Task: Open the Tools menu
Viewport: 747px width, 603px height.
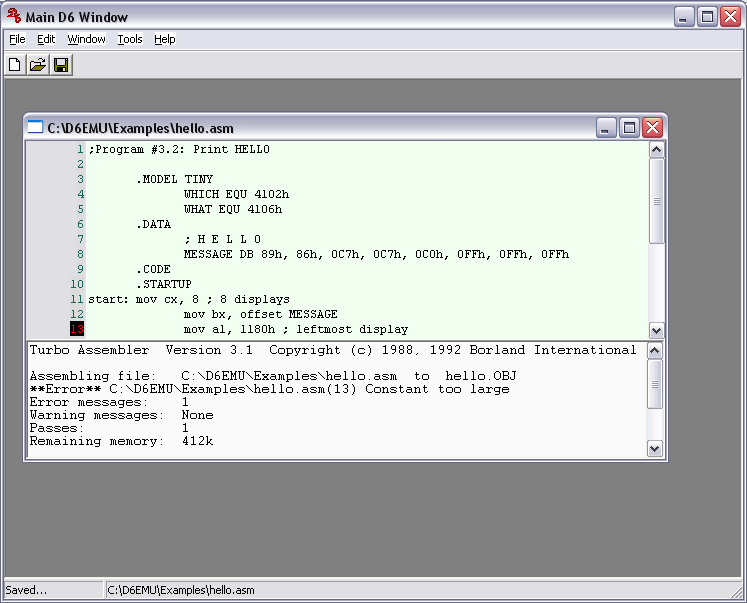Action: 130,39
